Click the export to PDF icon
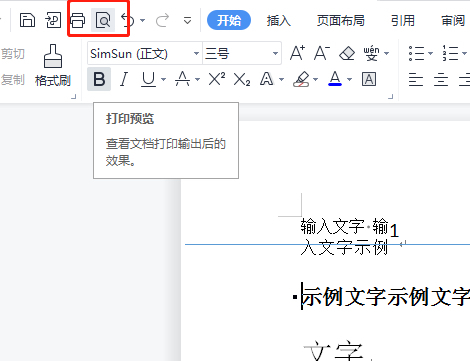 pyautogui.click(x=53, y=20)
